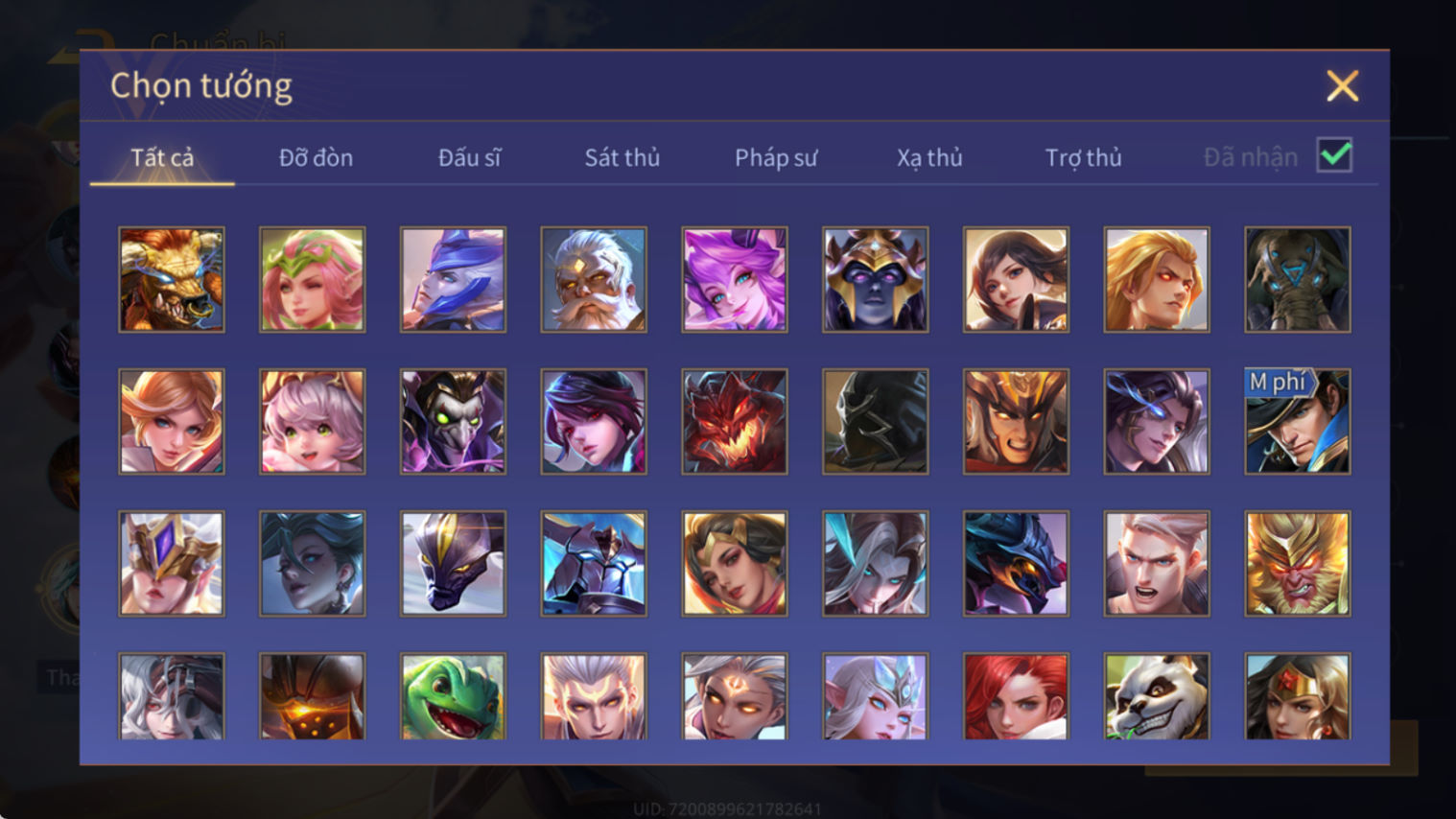Pick the panda hero portrait
Image resolution: width=1456 pixels, height=819 pixels.
pos(1157,696)
